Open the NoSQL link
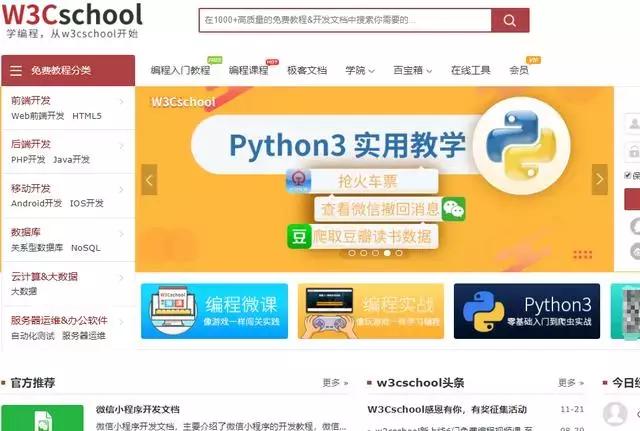The height and width of the screenshot is (431, 640). tap(86, 248)
